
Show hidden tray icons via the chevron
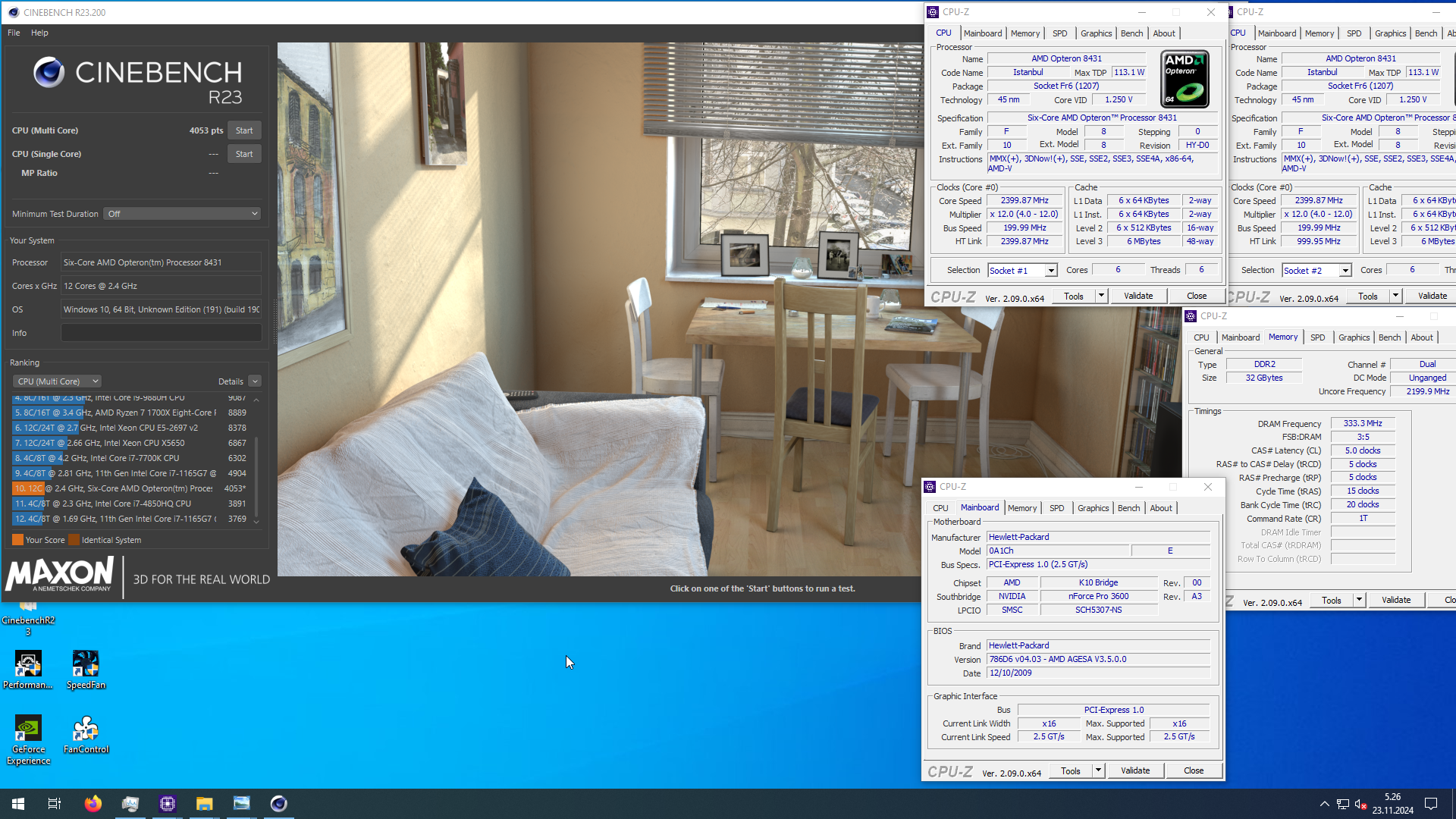[1324, 804]
